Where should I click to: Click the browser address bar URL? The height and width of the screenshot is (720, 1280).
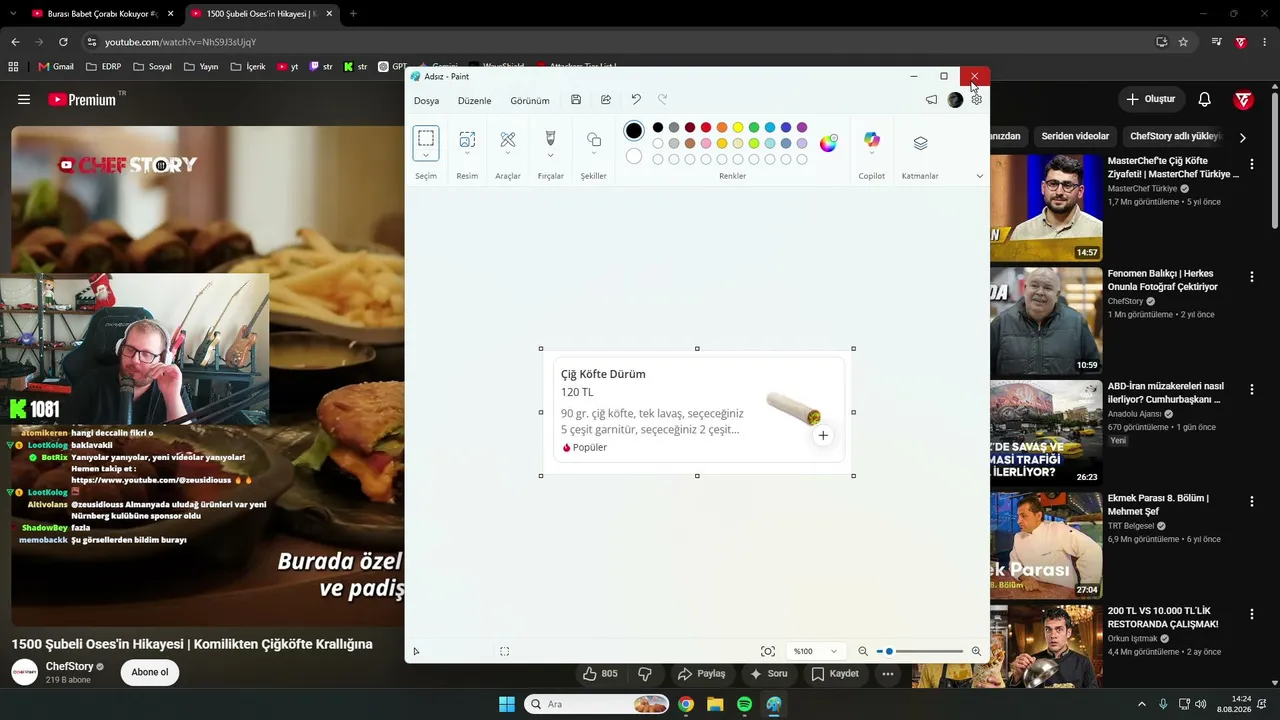(181, 42)
